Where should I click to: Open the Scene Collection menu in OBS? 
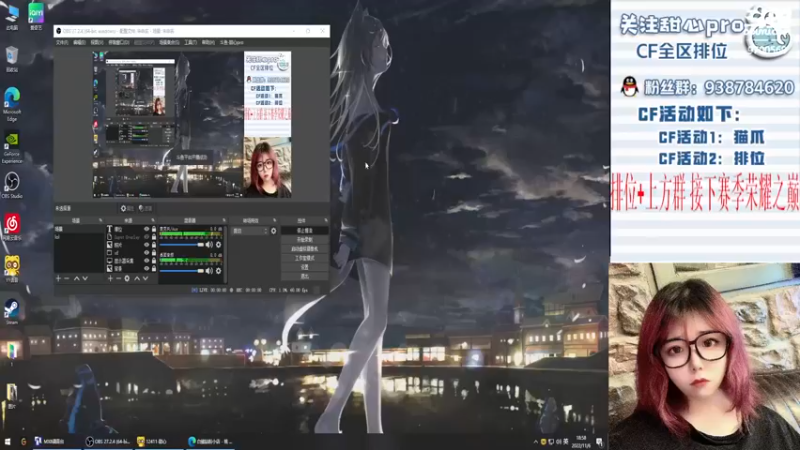tap(169, 42)
